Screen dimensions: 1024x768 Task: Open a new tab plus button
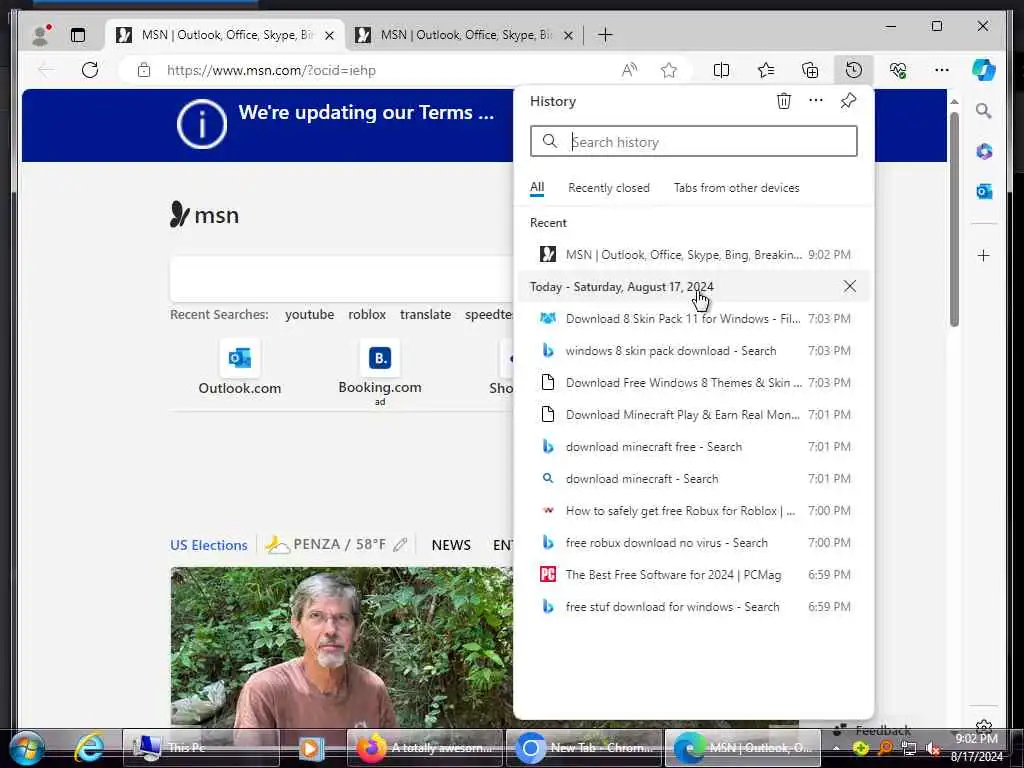605,35
